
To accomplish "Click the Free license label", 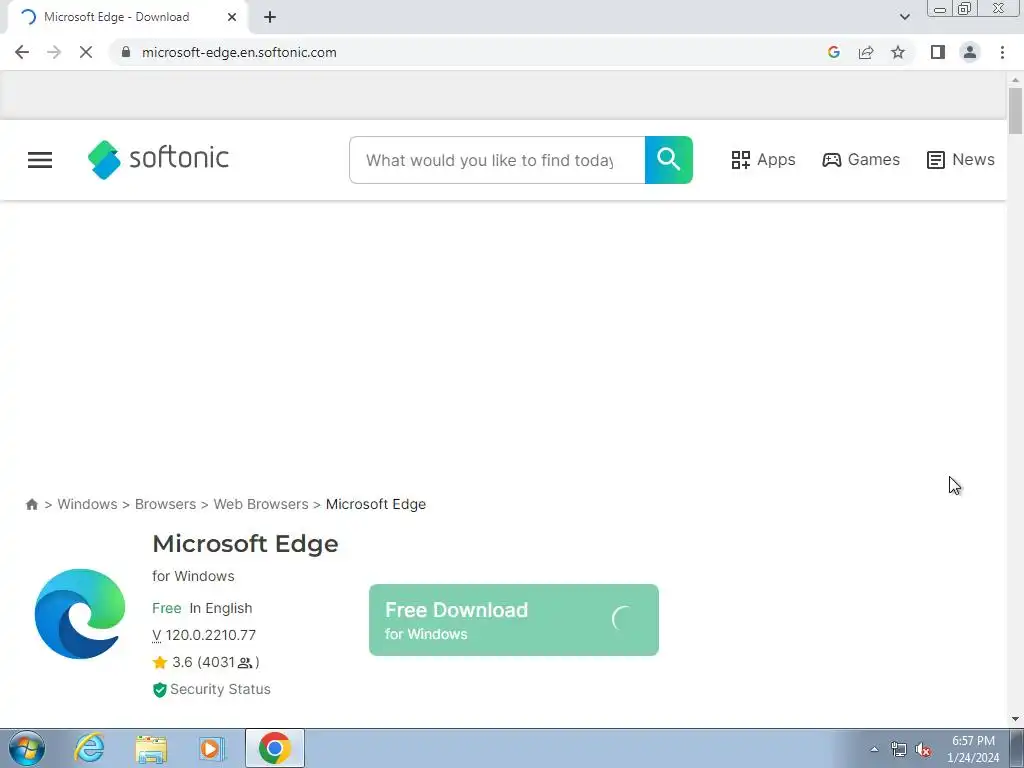I will point(167,608).
